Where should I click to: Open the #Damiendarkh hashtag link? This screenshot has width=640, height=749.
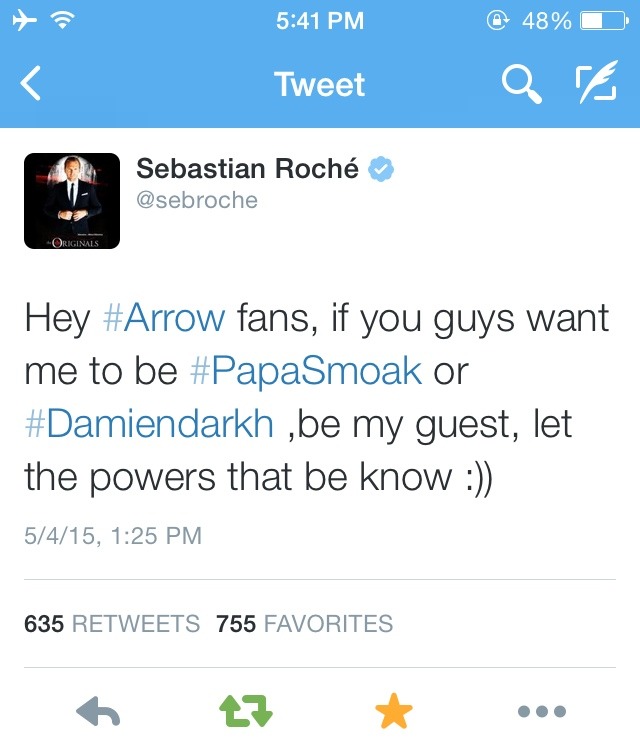coord(149,424)
